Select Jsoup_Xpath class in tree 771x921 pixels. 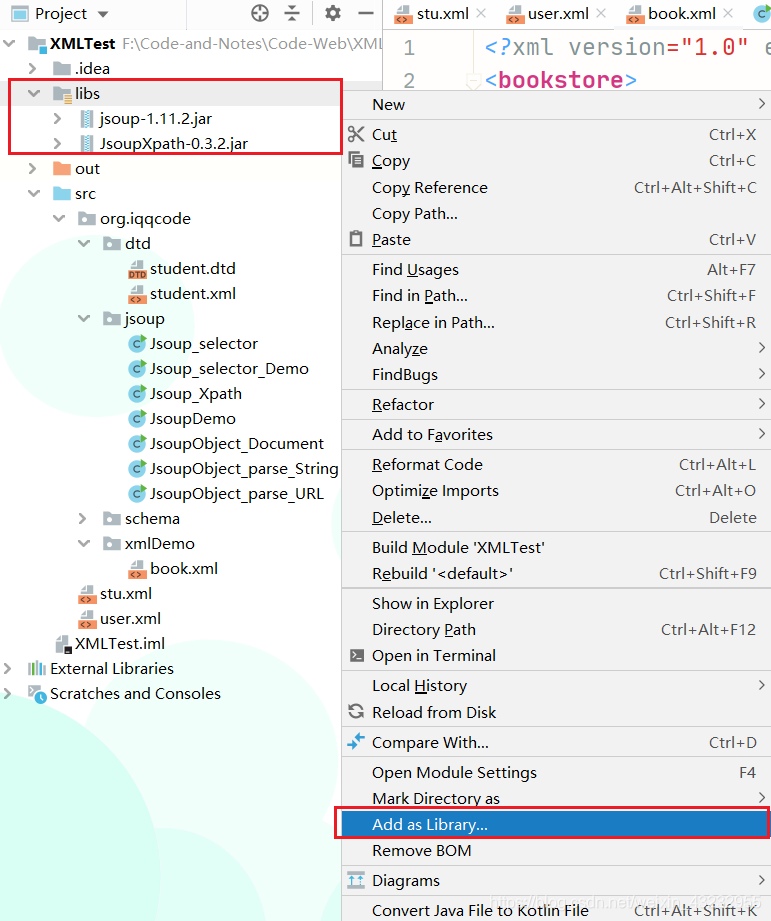[x=196, y=394]
